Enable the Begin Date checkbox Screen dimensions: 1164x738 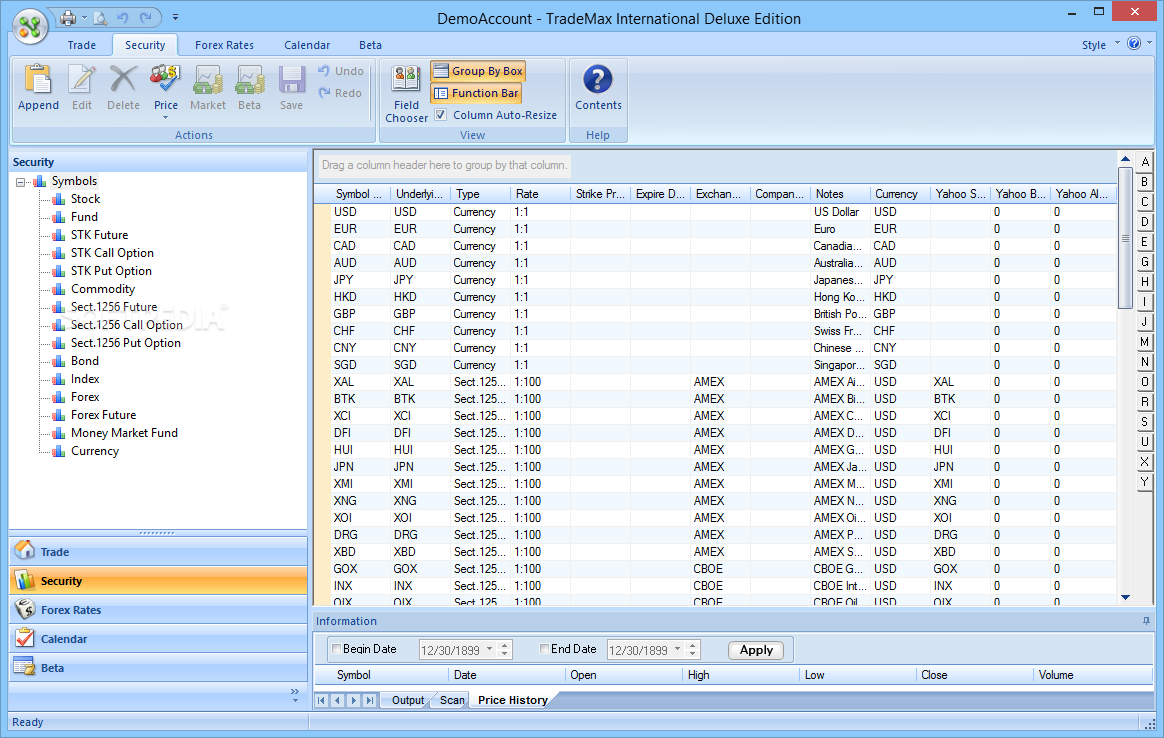[x=337, y=649]
